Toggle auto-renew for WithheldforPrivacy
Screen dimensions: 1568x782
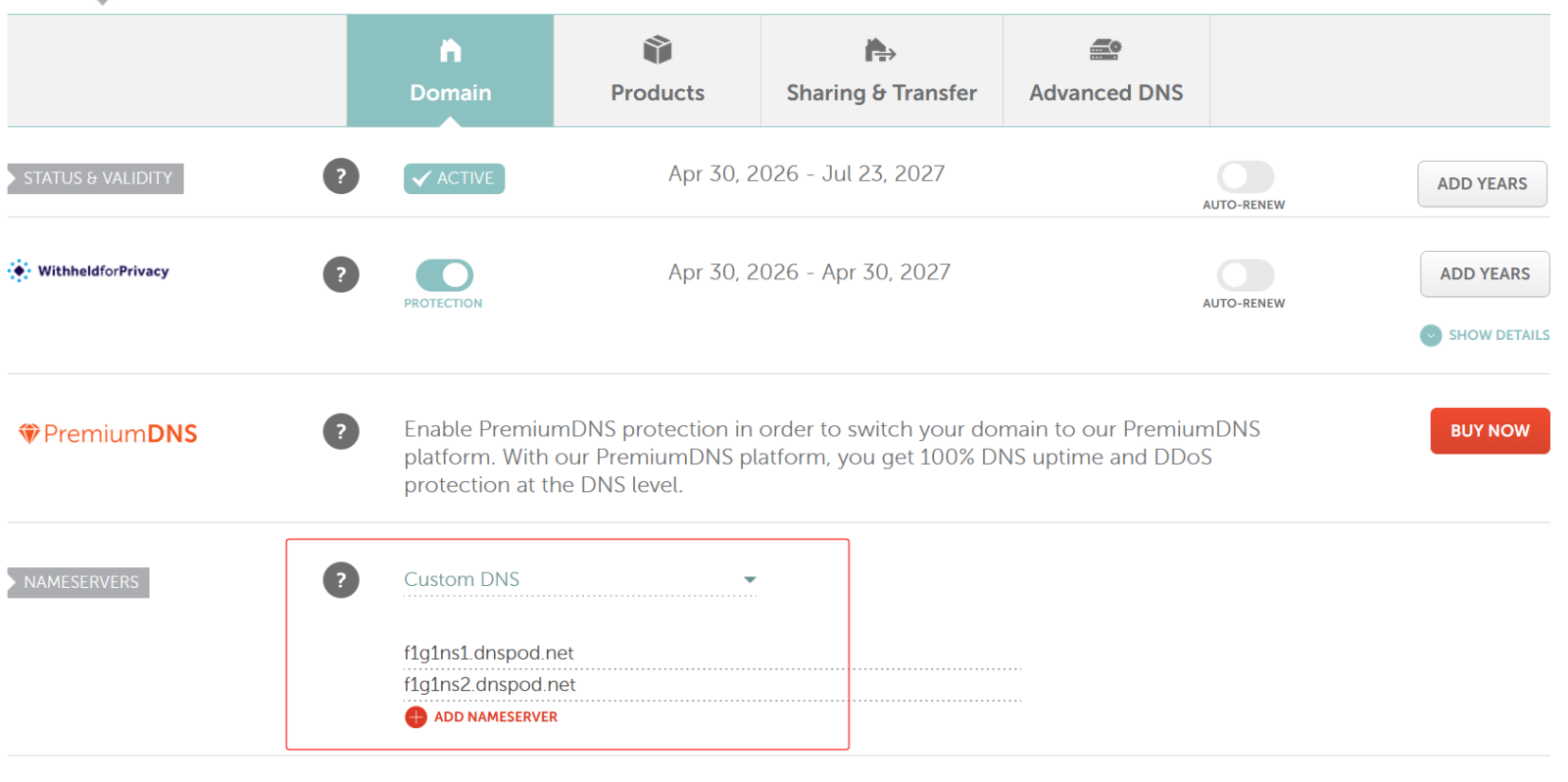[x=1246, y=274]
